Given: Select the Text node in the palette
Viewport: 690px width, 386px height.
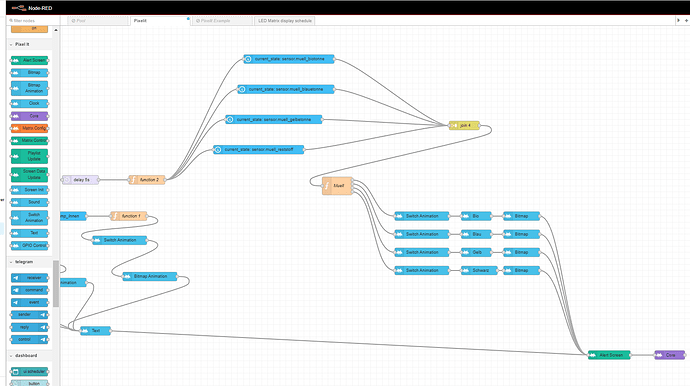Looking at the screenshot, I should pyautogui.click(x=29, y=233).
